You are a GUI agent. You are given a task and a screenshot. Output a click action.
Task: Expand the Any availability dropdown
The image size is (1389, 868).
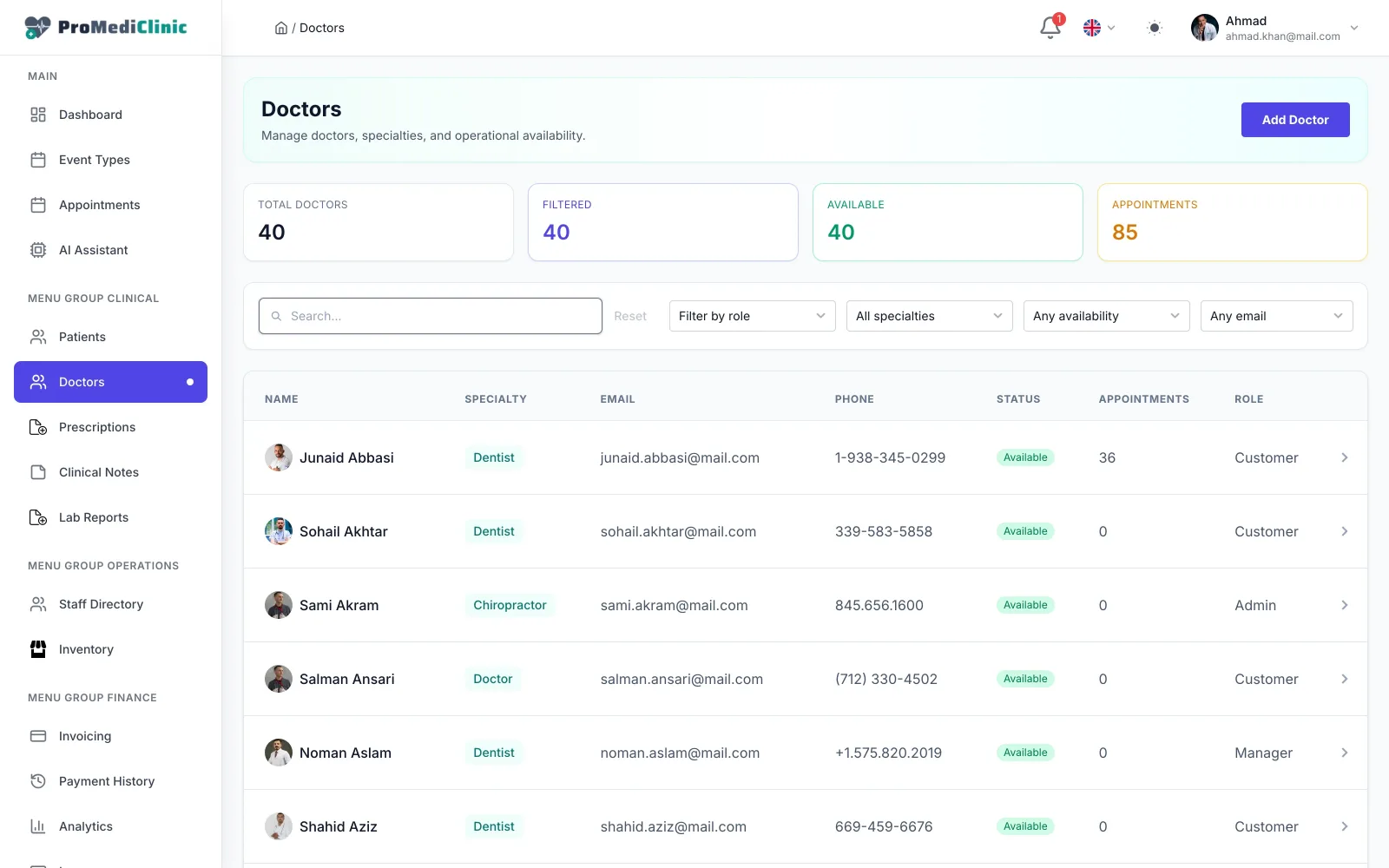1106,316
